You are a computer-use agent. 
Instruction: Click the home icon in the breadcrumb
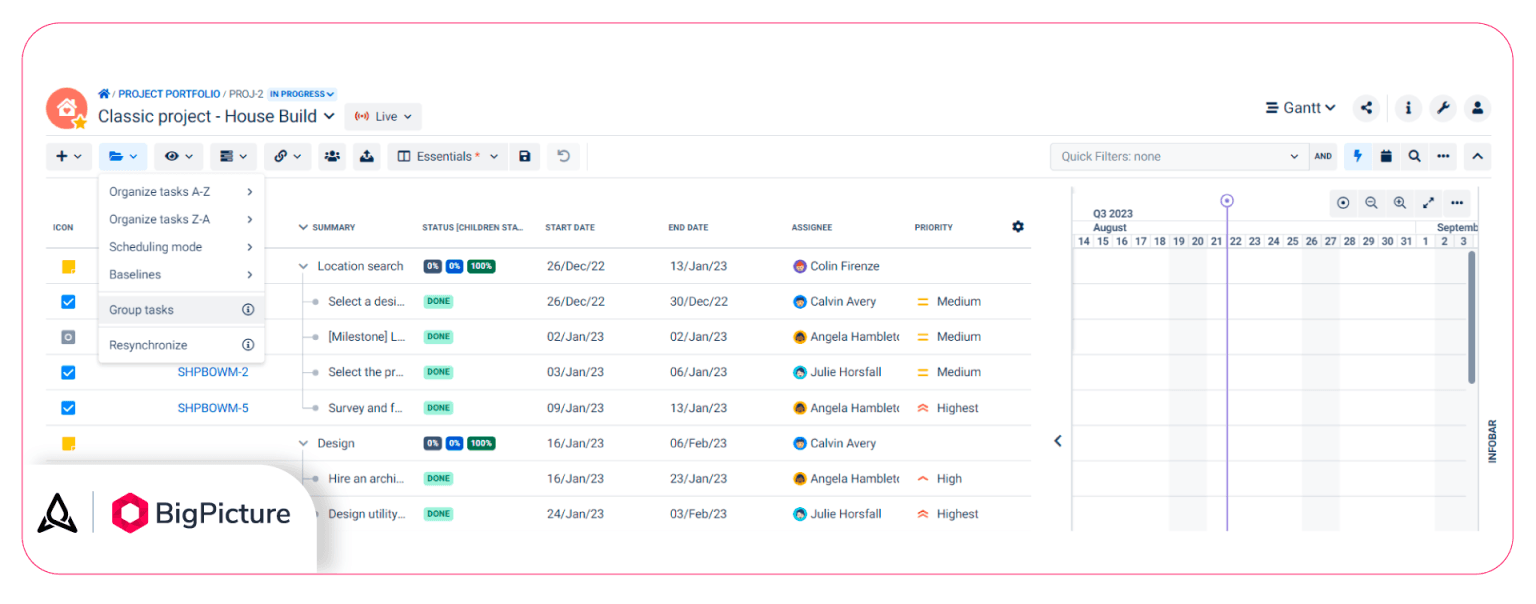104,94
